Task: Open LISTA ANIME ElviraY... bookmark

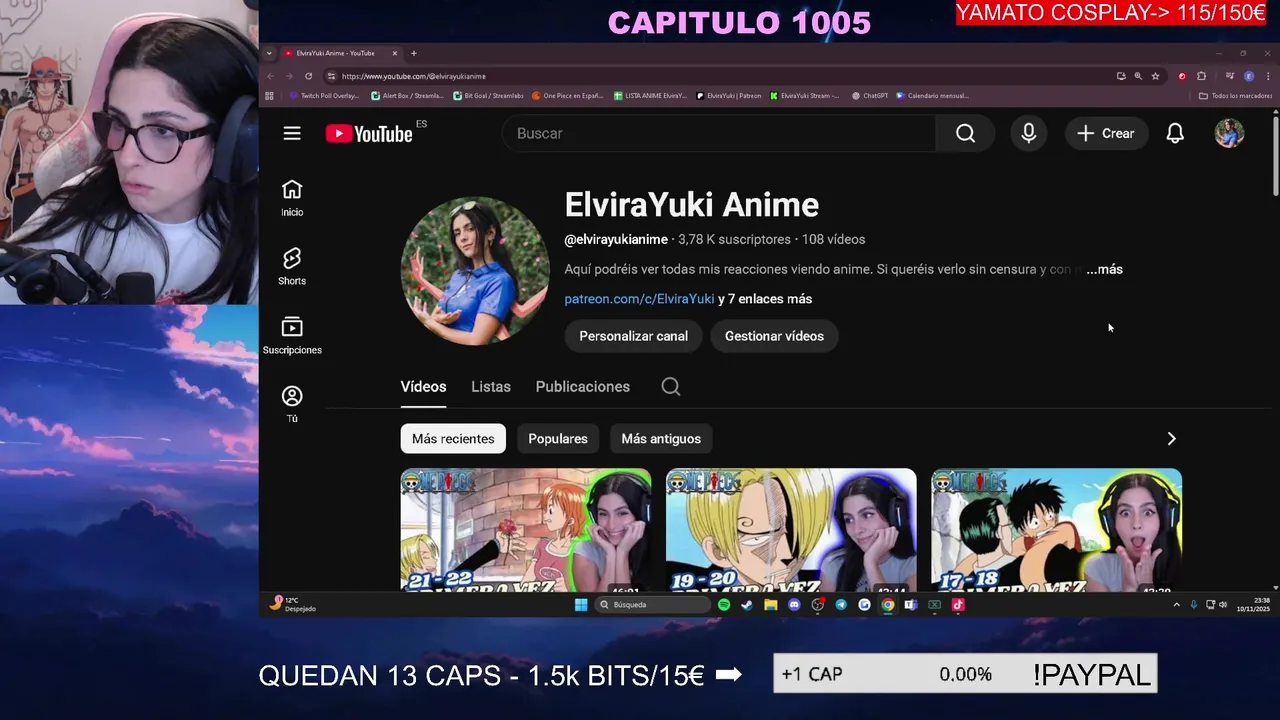Action: [x=649, y=96]
